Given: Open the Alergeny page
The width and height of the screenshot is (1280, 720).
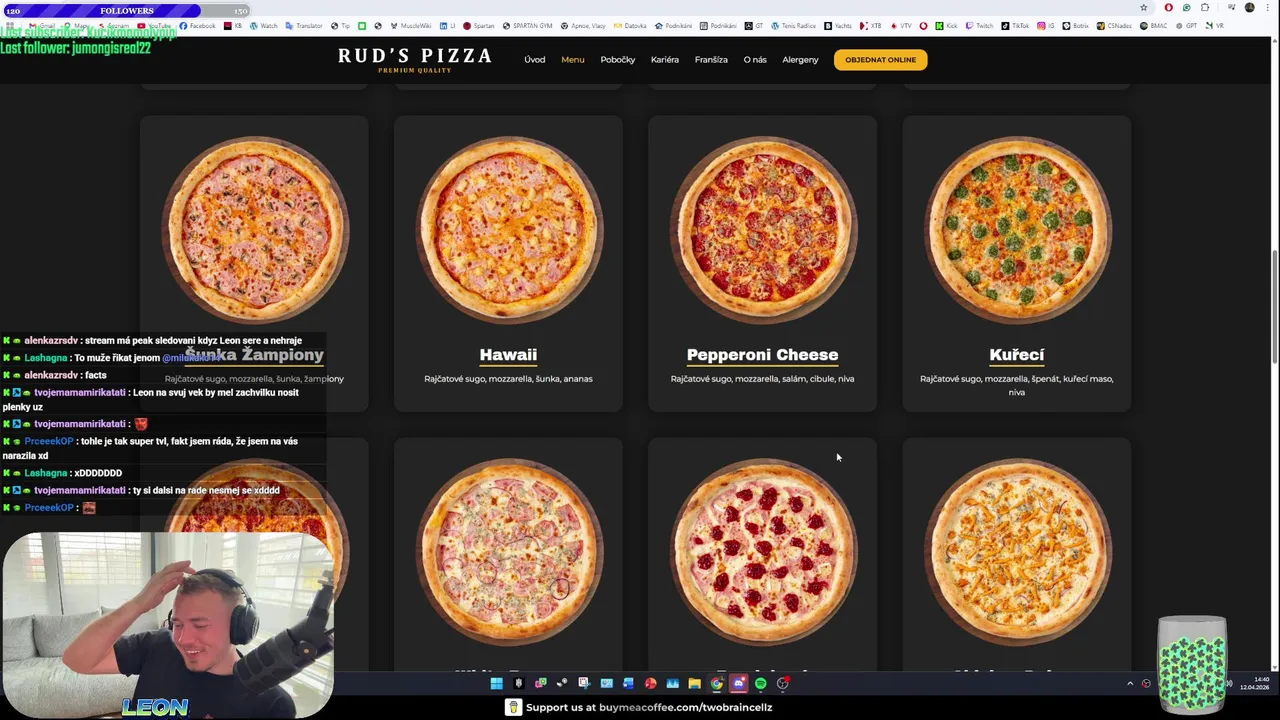Looking at the screenshot, I should [x=800, y=60].
